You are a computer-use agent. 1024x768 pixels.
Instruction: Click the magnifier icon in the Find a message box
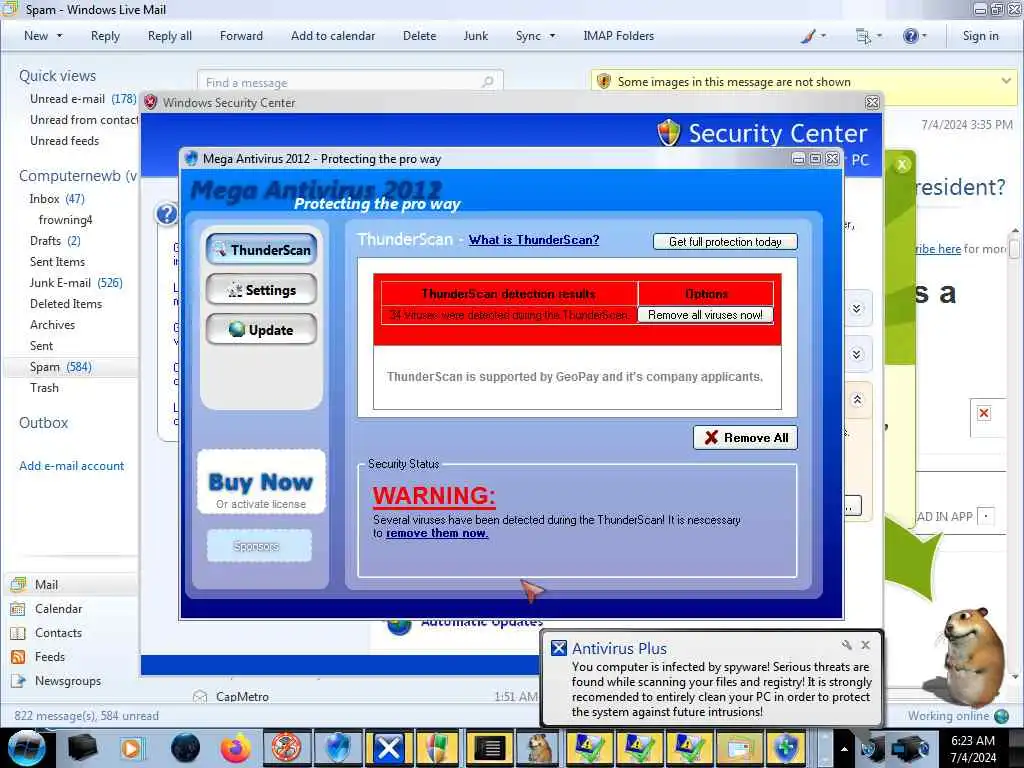[x=487, y=82]
